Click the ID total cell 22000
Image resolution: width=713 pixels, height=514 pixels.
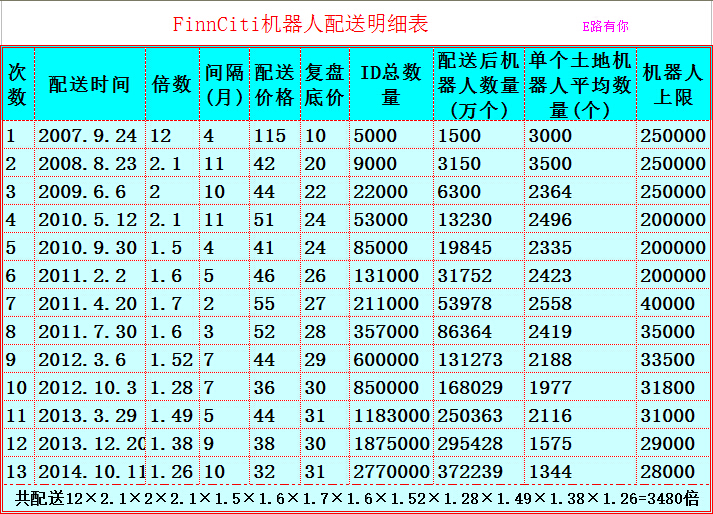point(391,191)
